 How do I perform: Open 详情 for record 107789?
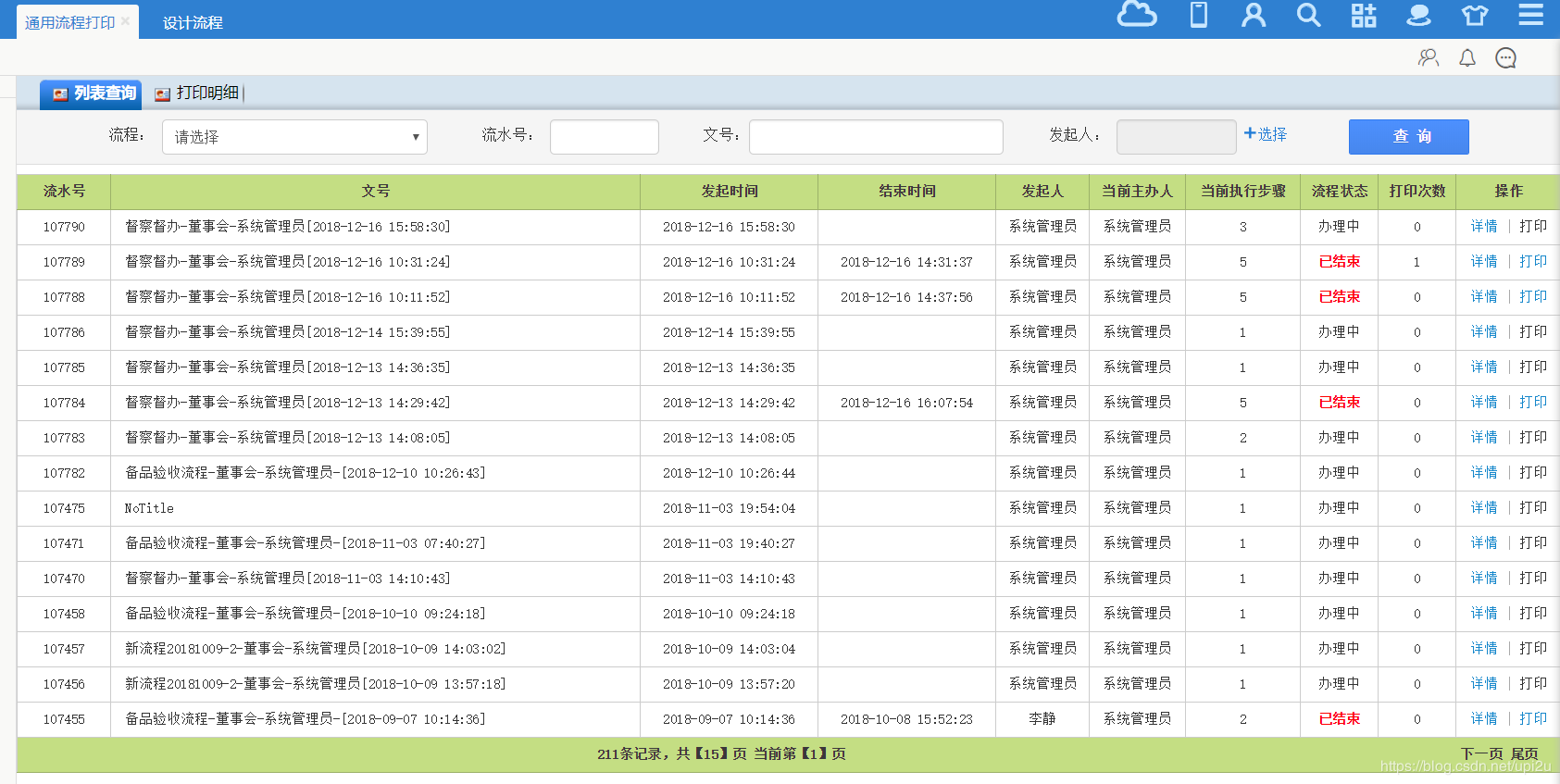(1484, 262)
